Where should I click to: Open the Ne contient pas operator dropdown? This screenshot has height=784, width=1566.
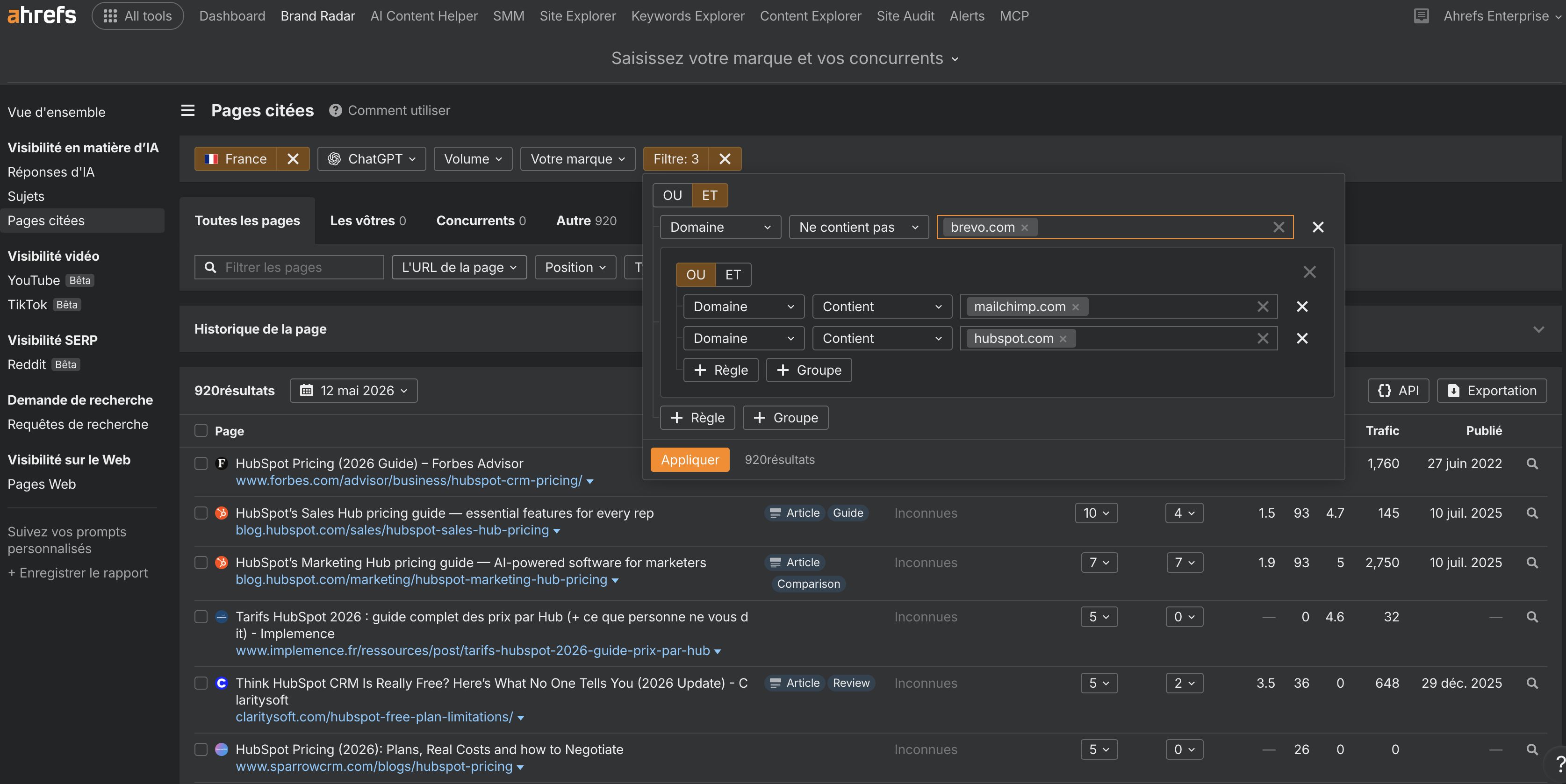click(858, 227)
